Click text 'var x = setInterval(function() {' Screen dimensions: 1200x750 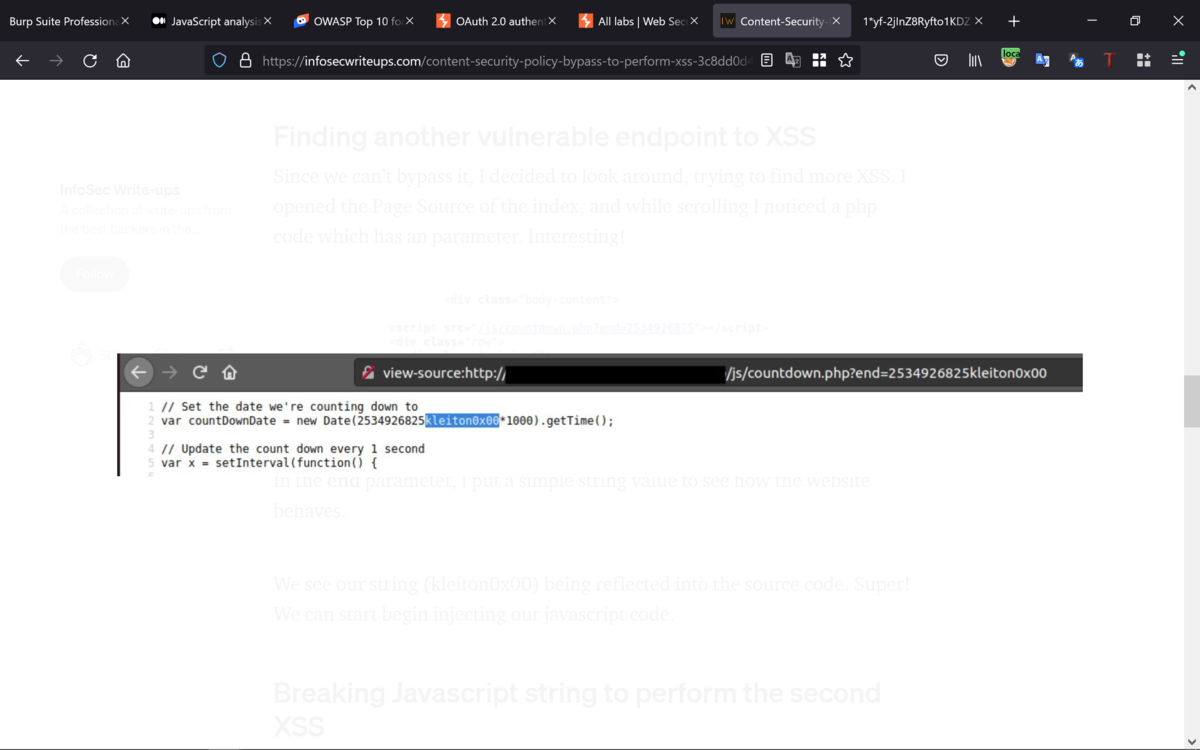pos(269,463)
